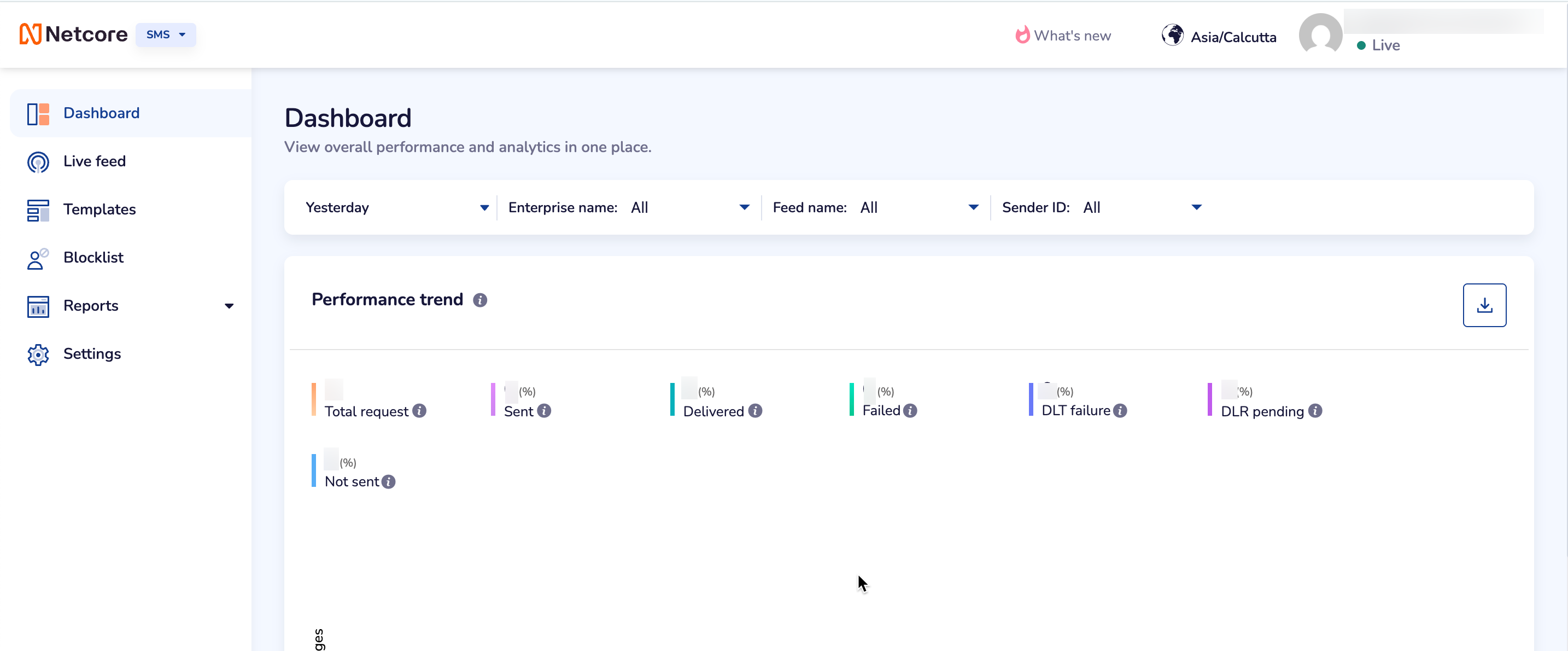Click the Performance trend info icon

pos(480,300)
